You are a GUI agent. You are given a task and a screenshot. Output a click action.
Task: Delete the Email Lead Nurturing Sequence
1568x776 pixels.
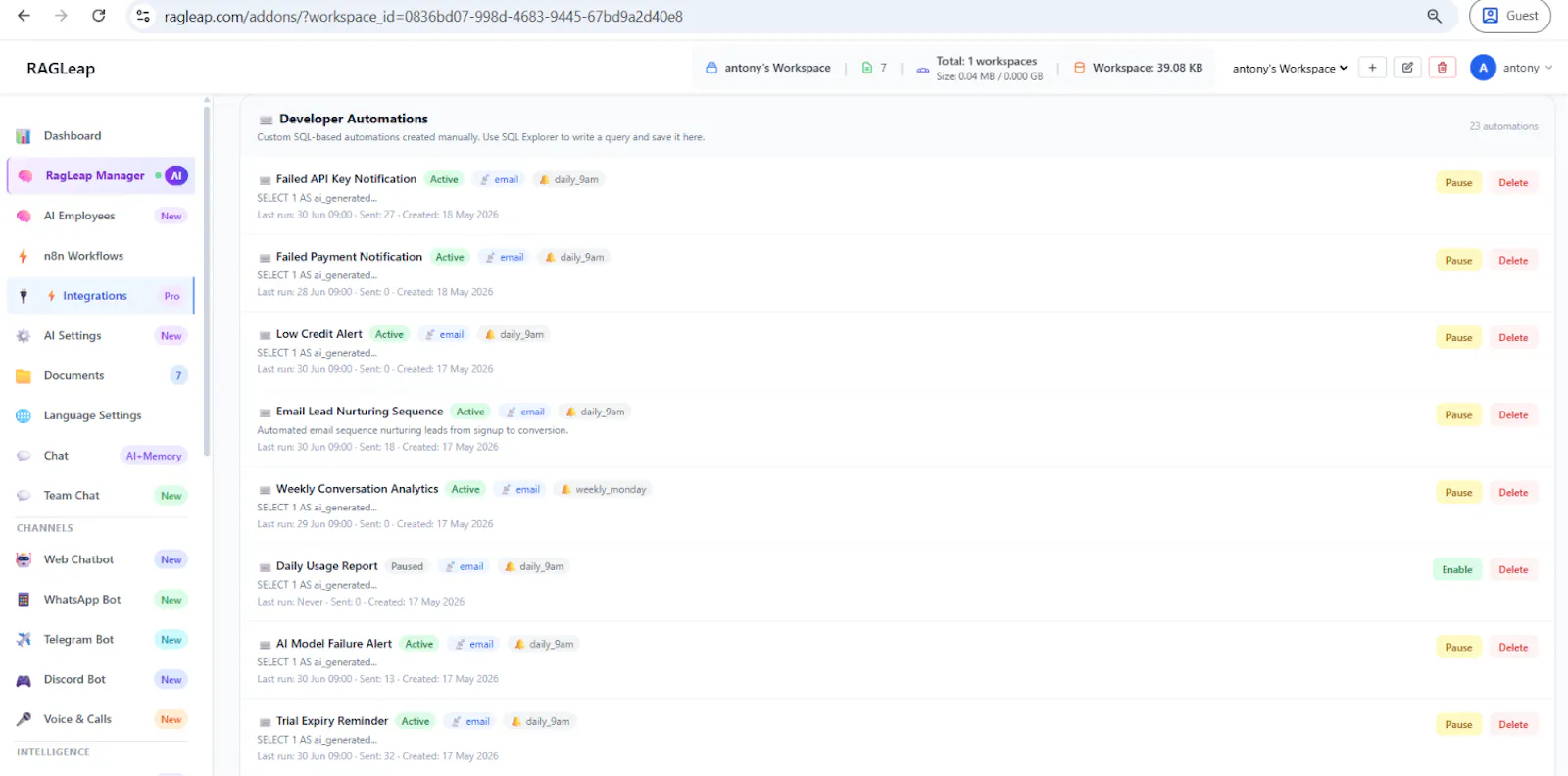[1513, 415]
